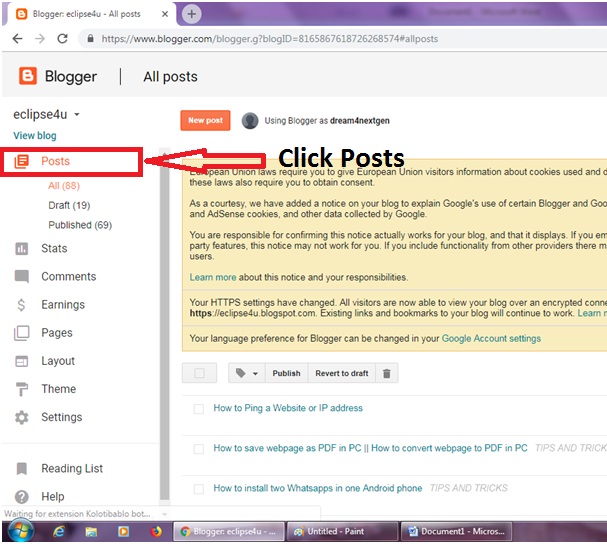Viewport: 607px width, 544px height.
Task: Open Posts in the sidebar
Action: click(55, 161)
